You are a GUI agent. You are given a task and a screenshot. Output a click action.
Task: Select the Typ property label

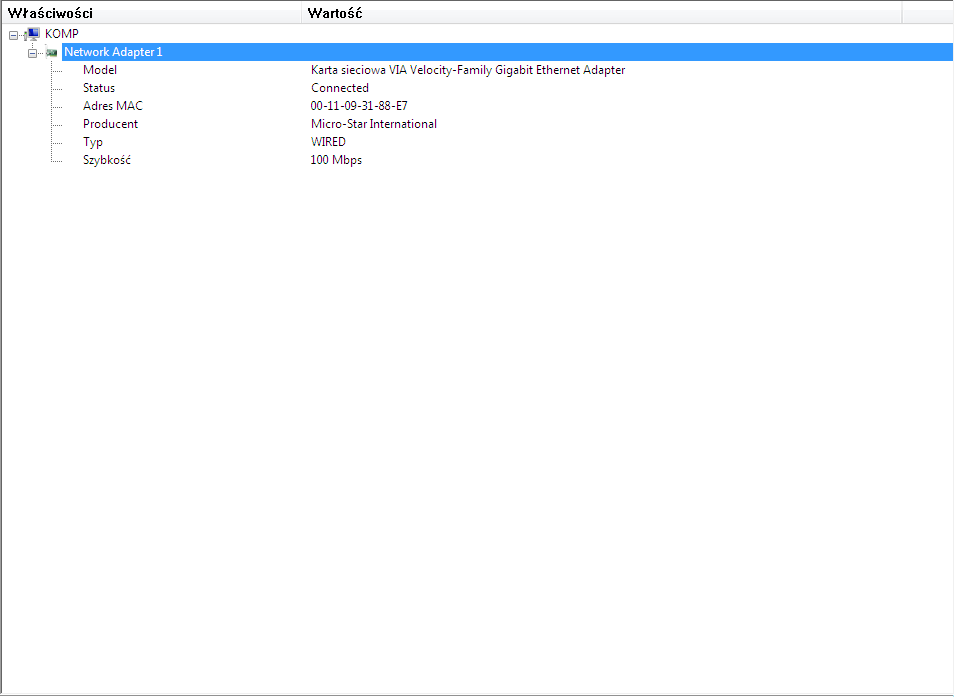click(x=92, y=142)
